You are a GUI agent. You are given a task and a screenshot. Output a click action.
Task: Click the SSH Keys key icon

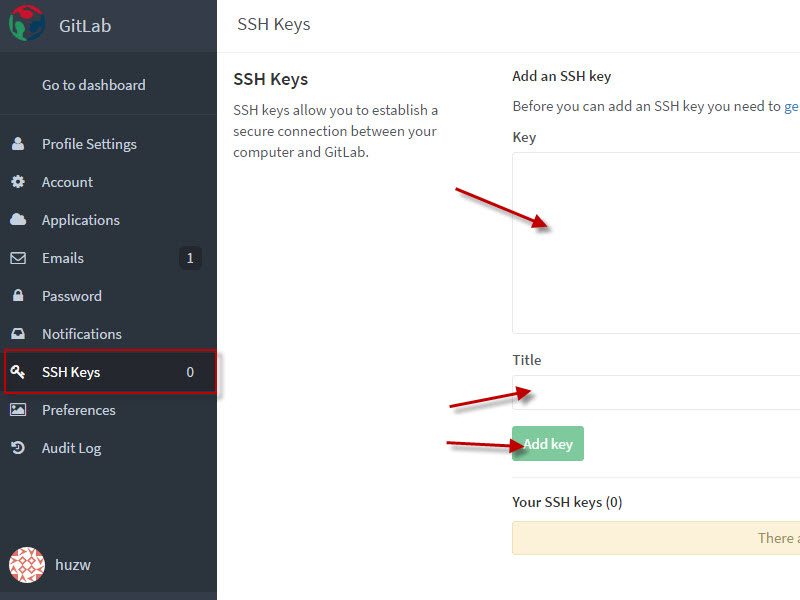click(18, 372)
